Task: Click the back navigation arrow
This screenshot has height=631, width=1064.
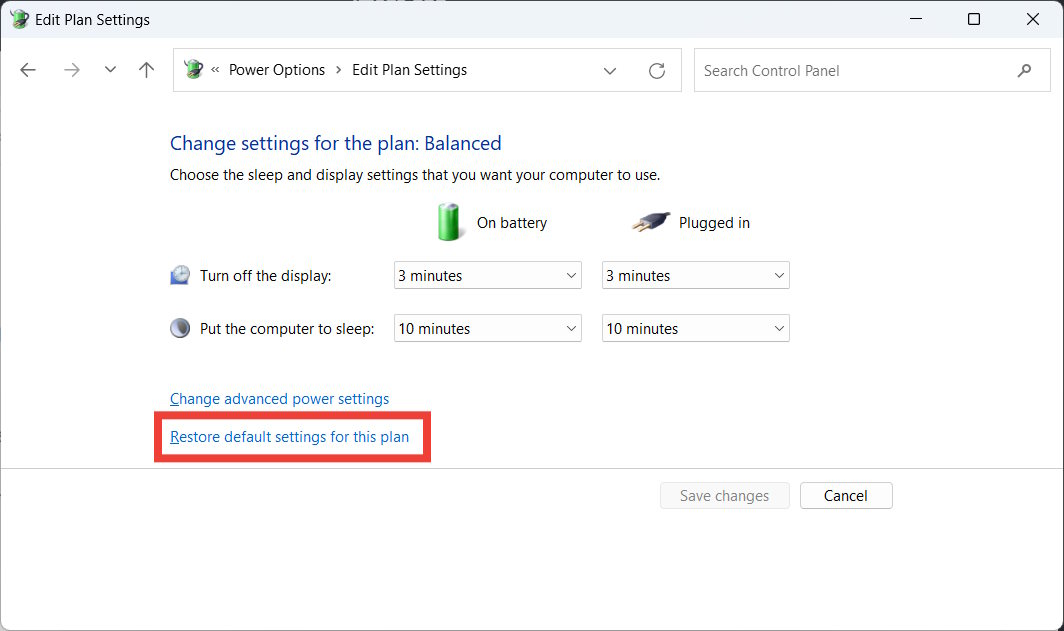Action: coord(27,70)
